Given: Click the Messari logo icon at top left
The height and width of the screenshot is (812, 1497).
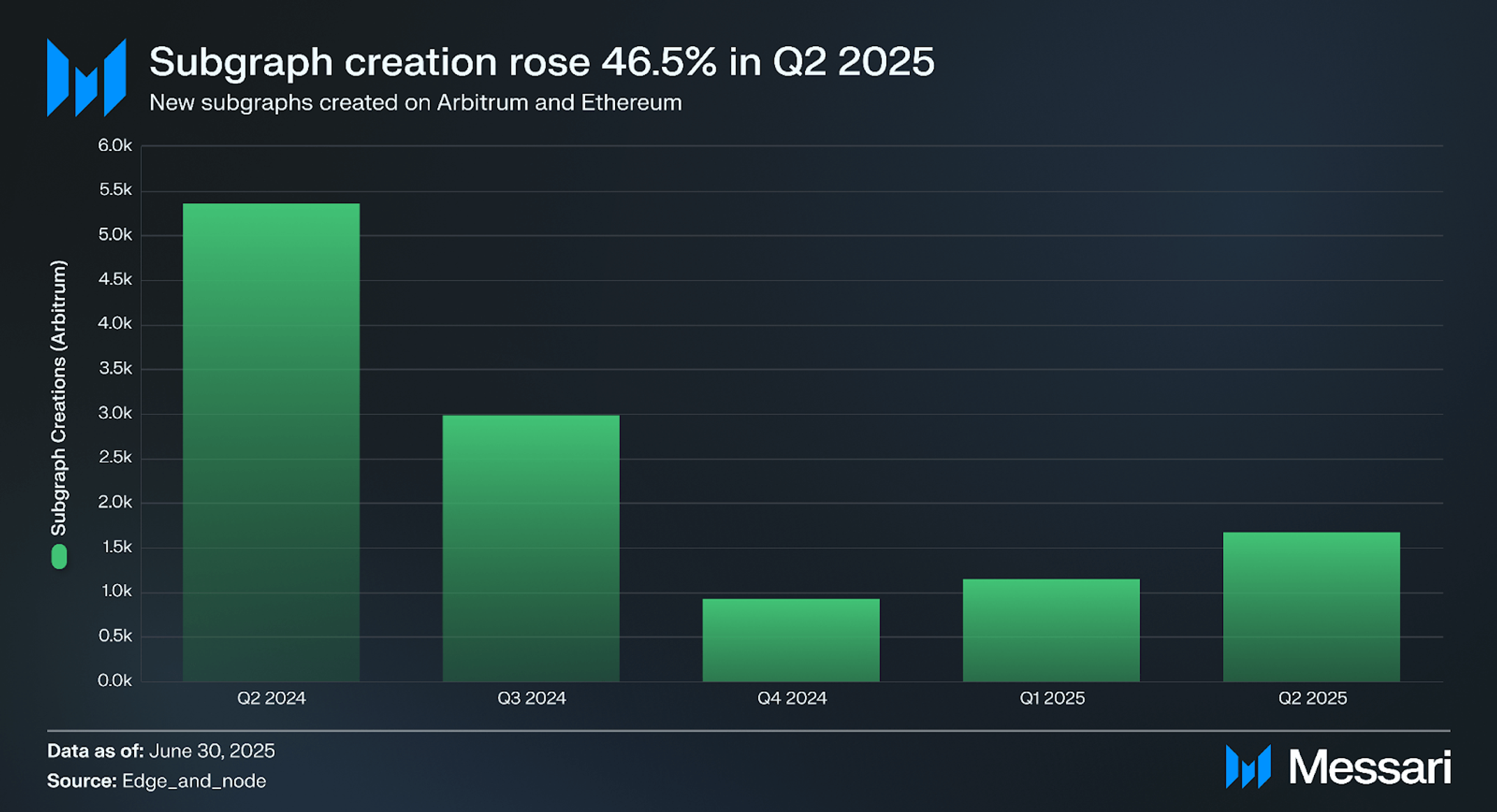Looking at the screenshot, I should pyautogui.click(x=86, y=78).
